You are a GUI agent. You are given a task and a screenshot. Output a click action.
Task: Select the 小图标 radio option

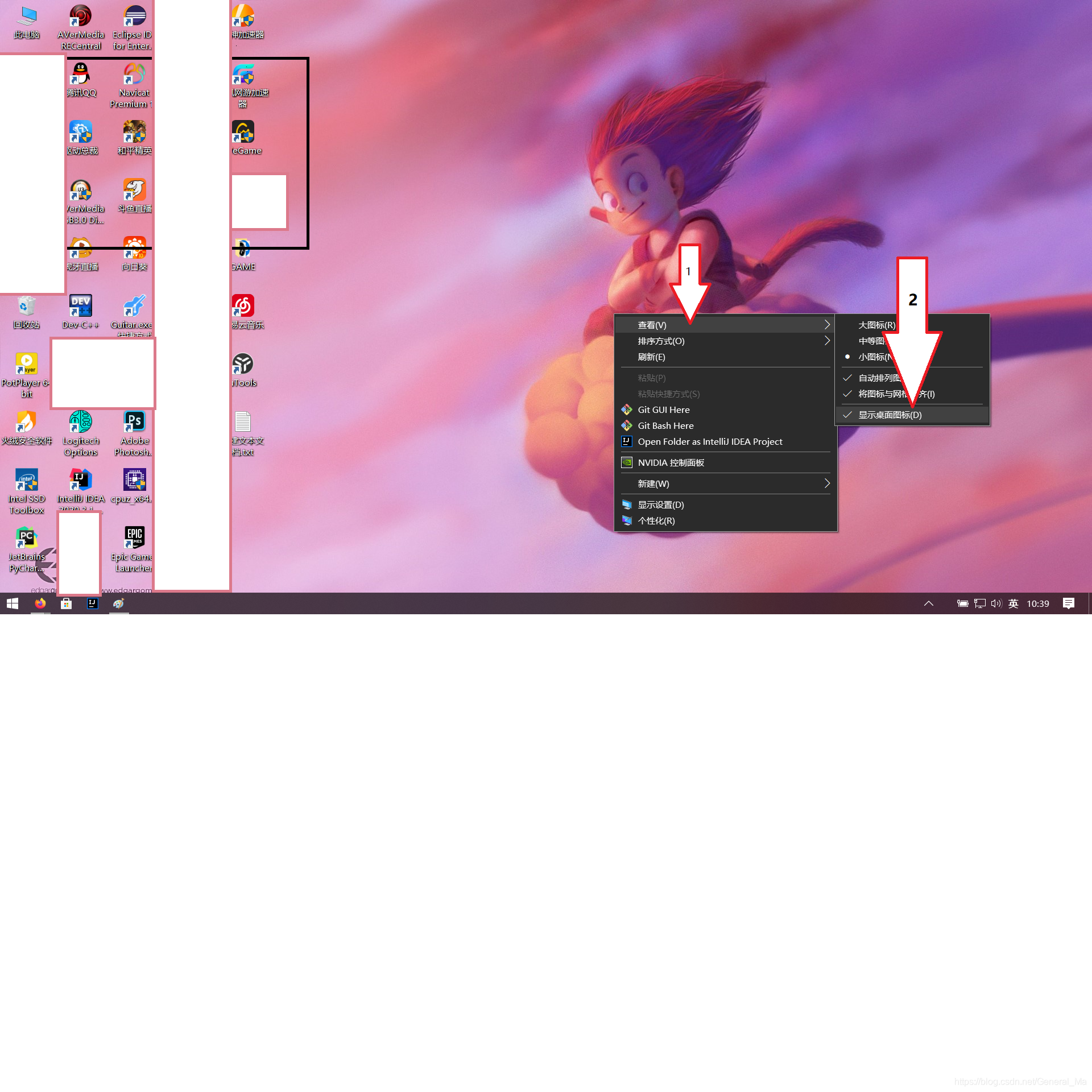point(871,357)
